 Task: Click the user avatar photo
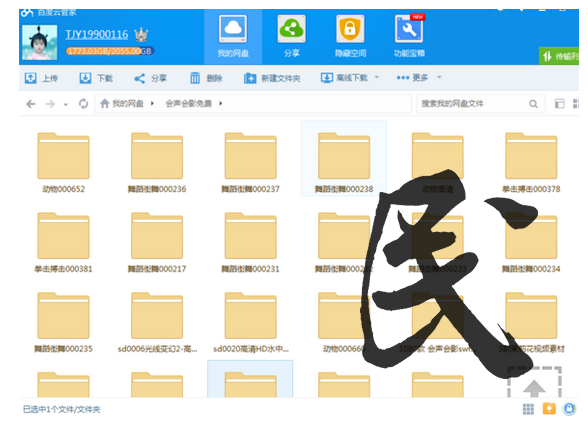coord(40,42)
